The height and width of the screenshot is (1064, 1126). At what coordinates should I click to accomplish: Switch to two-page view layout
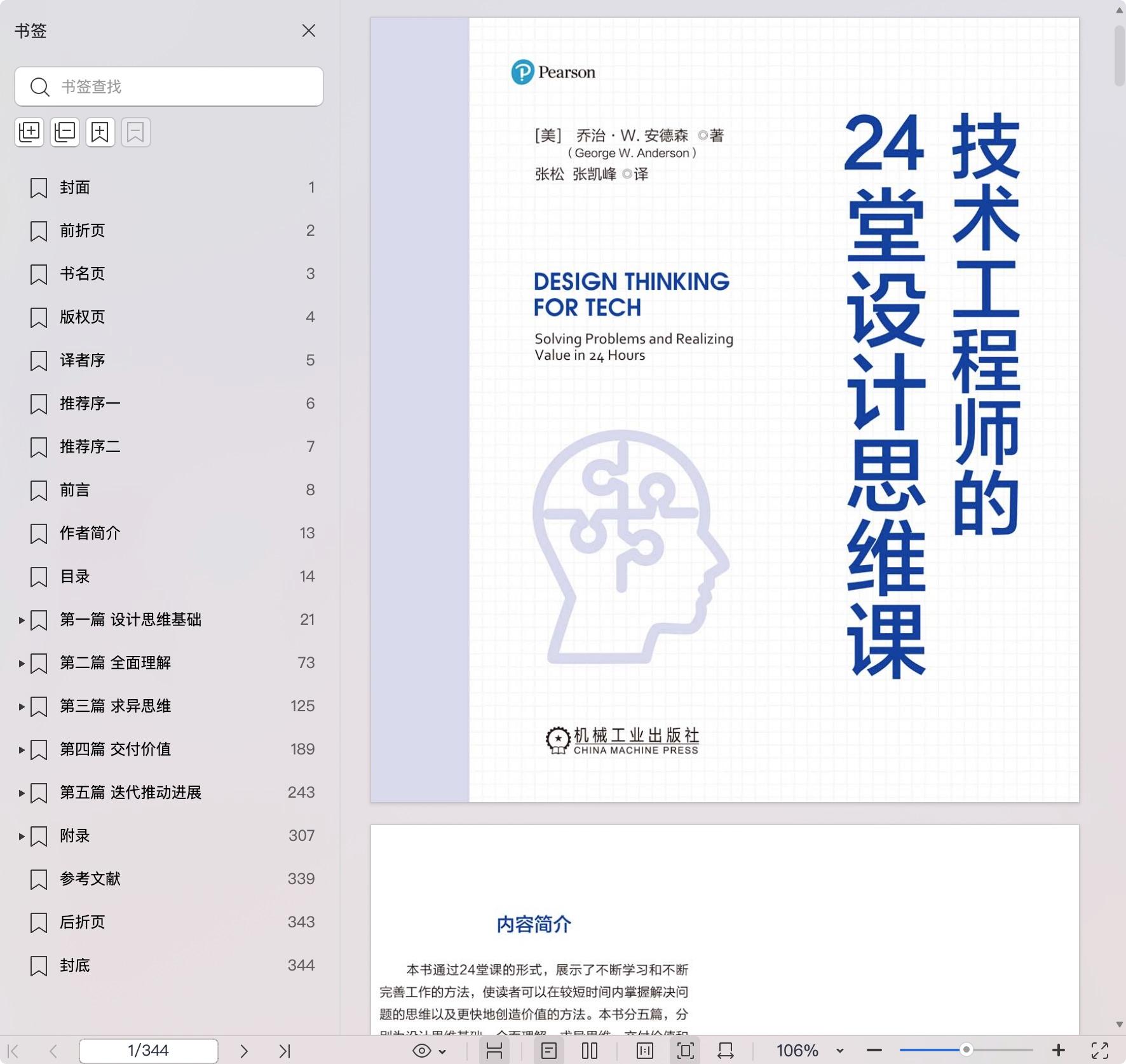point(590,1051)
